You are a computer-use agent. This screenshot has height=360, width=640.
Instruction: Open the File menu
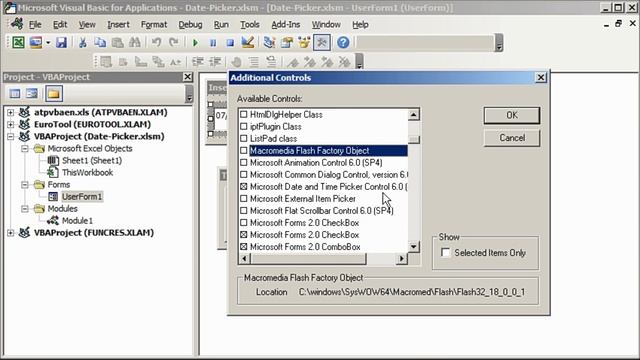35,24
